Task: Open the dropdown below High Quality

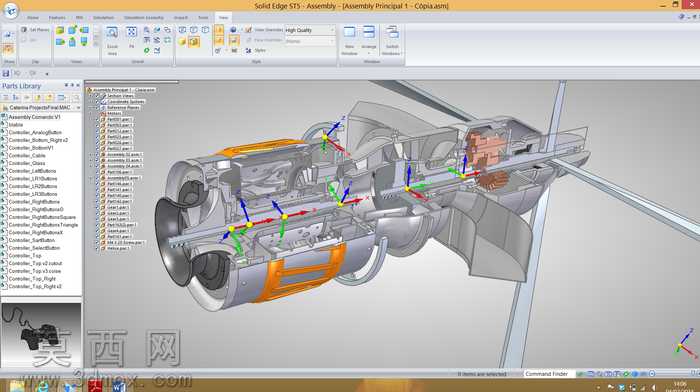Action: pos(332,41)
